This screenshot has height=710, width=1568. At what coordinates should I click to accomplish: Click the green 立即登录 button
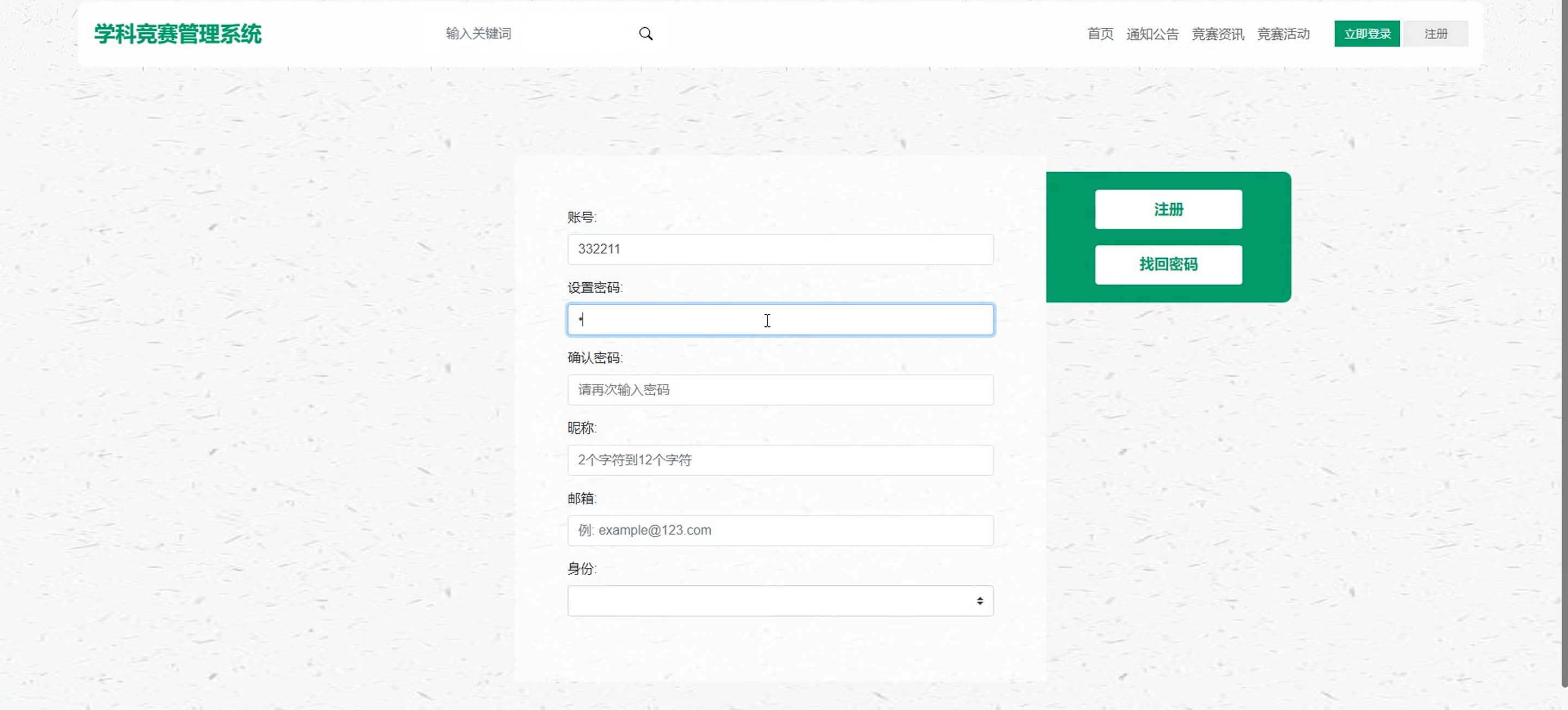pos(1366,33)
